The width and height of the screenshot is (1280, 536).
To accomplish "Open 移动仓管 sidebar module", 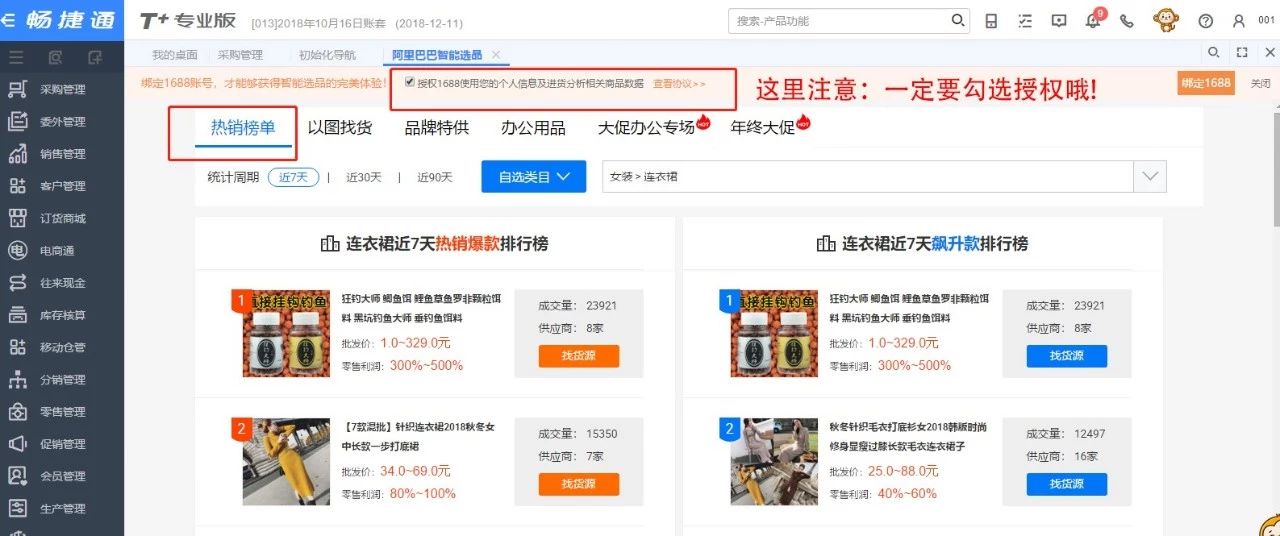I will click(62, 347).
